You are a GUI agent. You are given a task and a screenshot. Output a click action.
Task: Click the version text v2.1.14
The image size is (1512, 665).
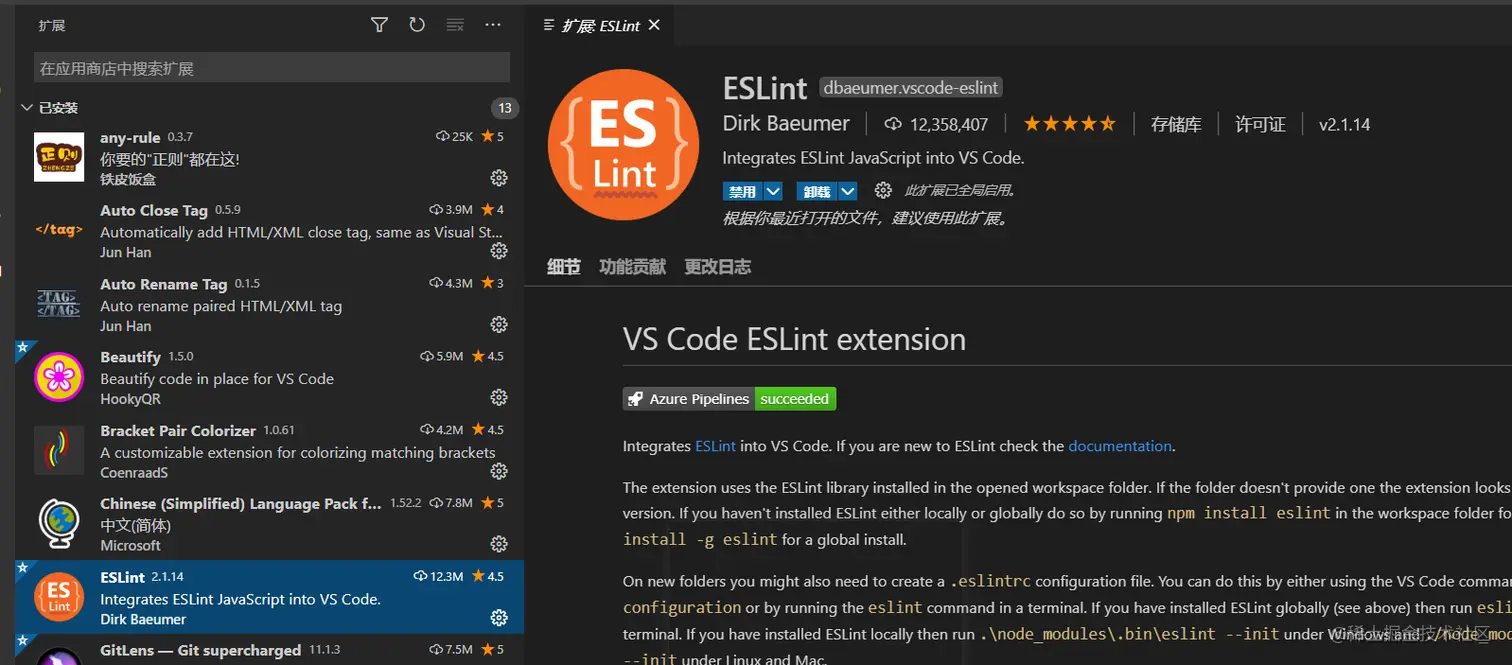(x=1344, y=125)
